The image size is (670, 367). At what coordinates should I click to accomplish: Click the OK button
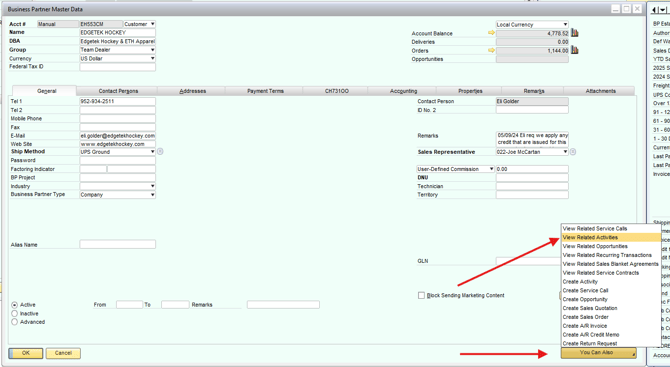26,353
